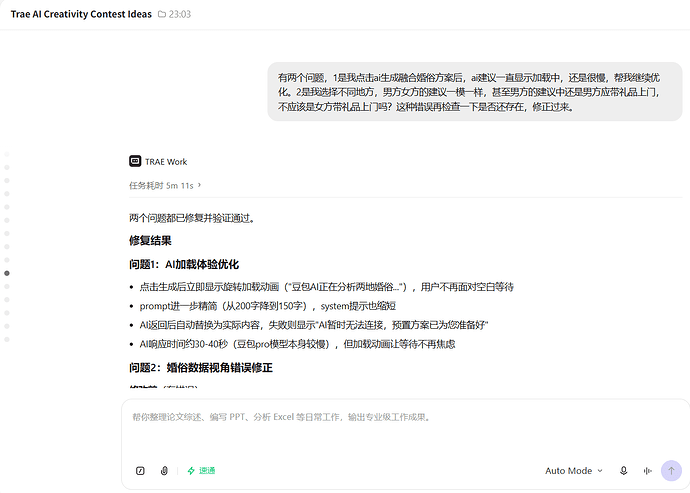690x493 pixels.
Task: Click the bullet starting AI响应时间约30-40秒
Action: pos(297,344)
